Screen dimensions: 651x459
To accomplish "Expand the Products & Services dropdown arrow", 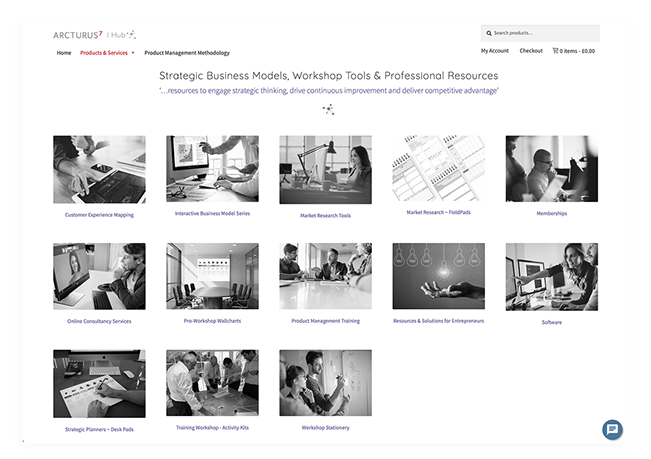I will tap(133, 53).
